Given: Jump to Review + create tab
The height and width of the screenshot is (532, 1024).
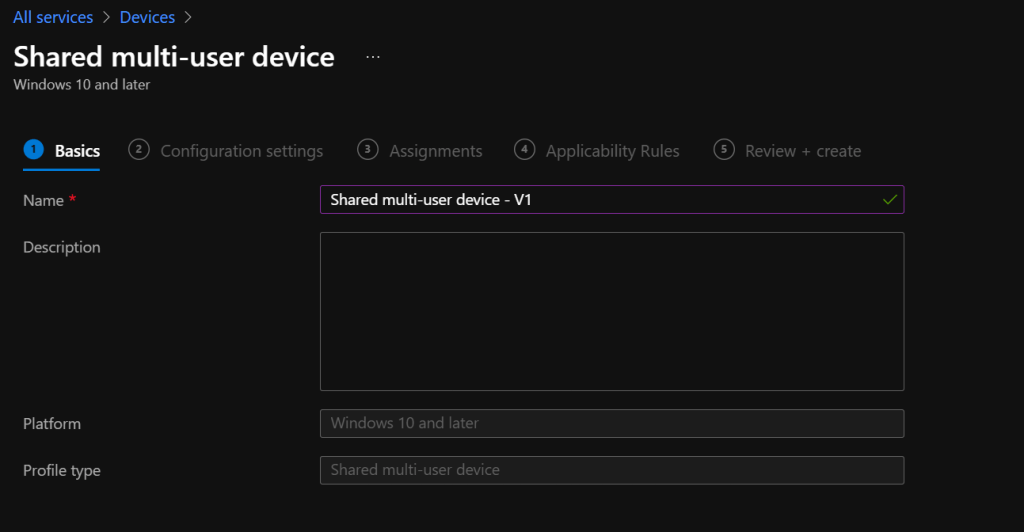Looking at the screenshot, I should tap(803, 151).
